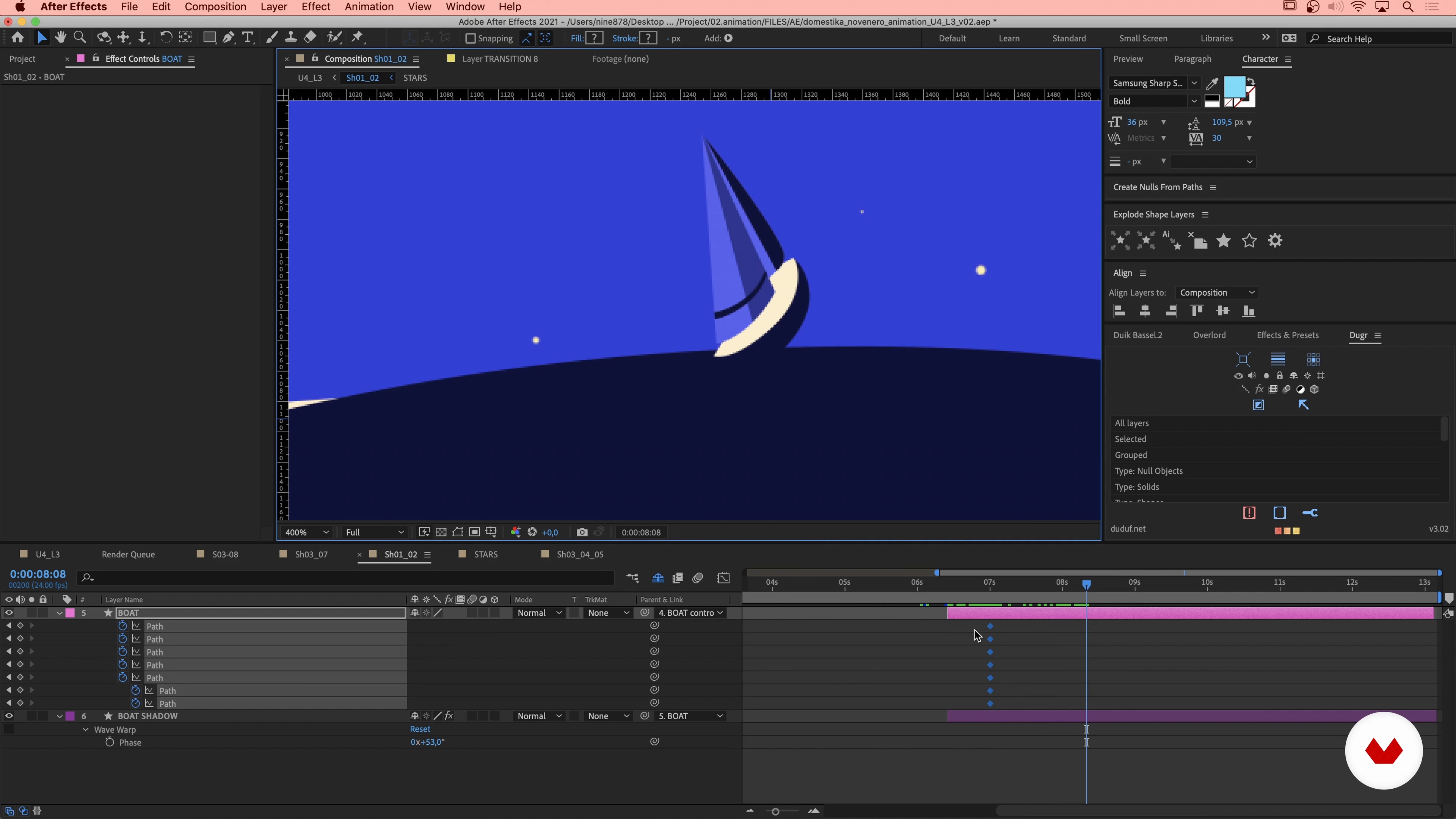Switch to the STARS timeline tab
This screenshot has width=1456, height=819.
point(485,554)
